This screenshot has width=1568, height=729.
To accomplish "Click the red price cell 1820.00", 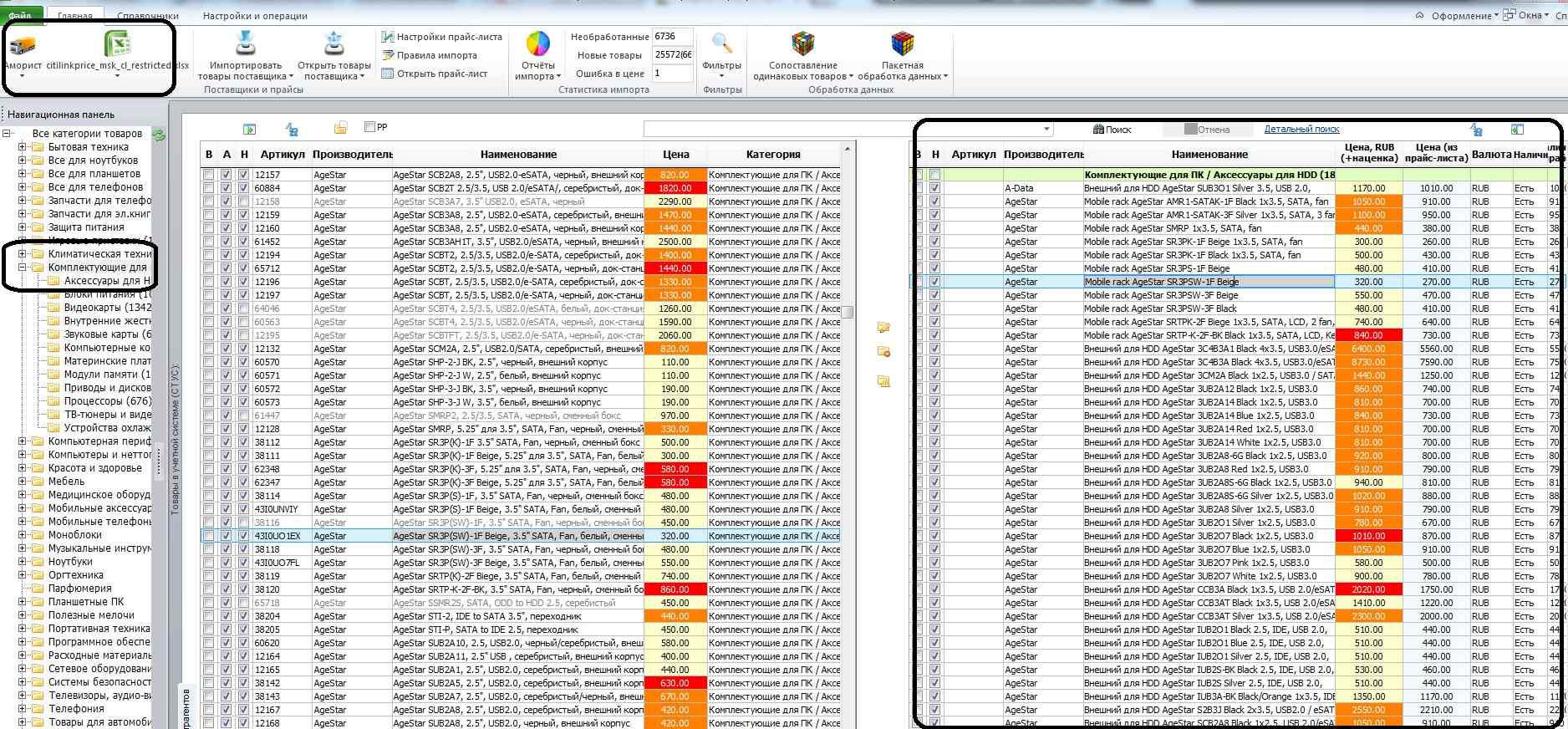I will pos(675,188).
